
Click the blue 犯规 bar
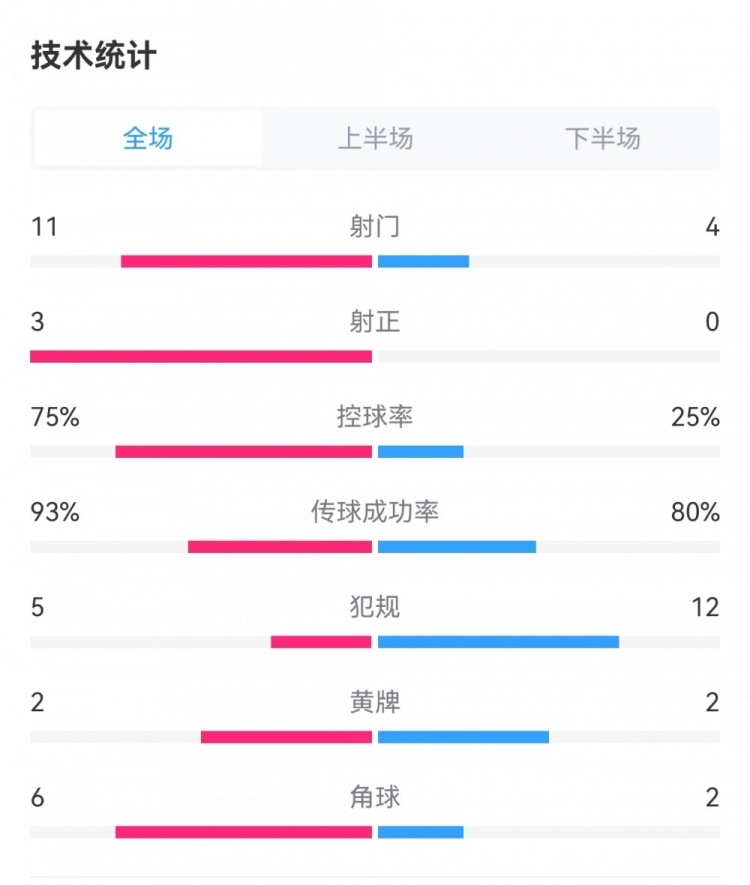498,642
